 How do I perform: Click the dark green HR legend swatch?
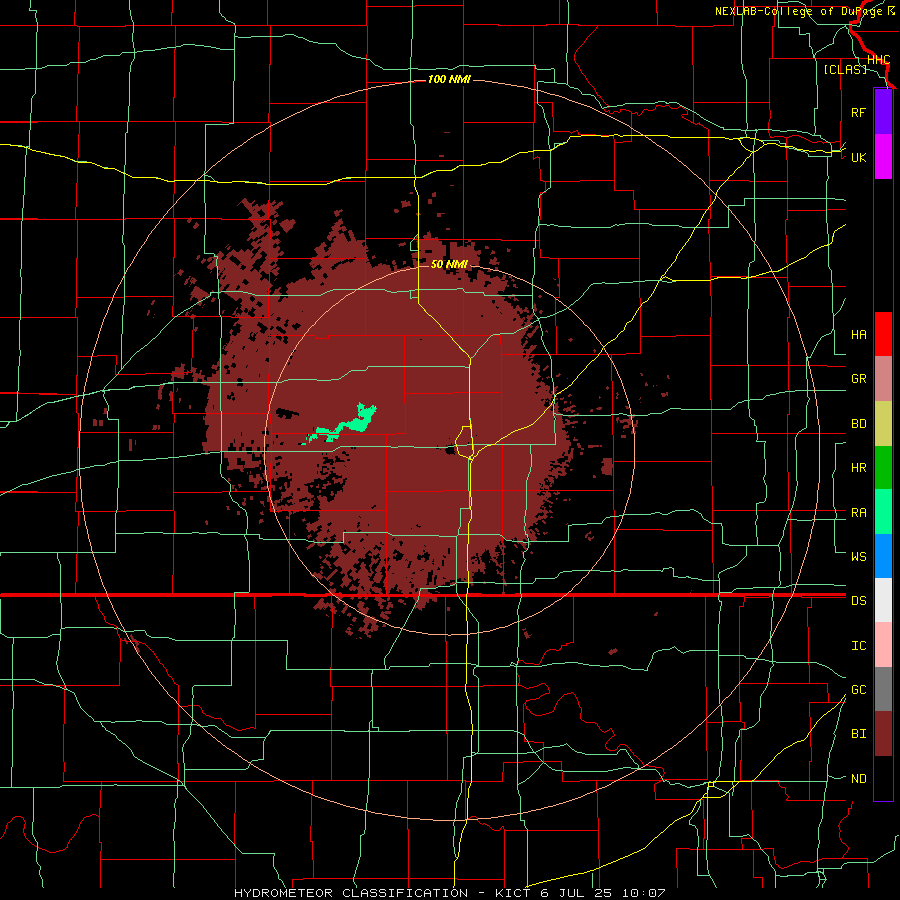[x=883, y=468]
